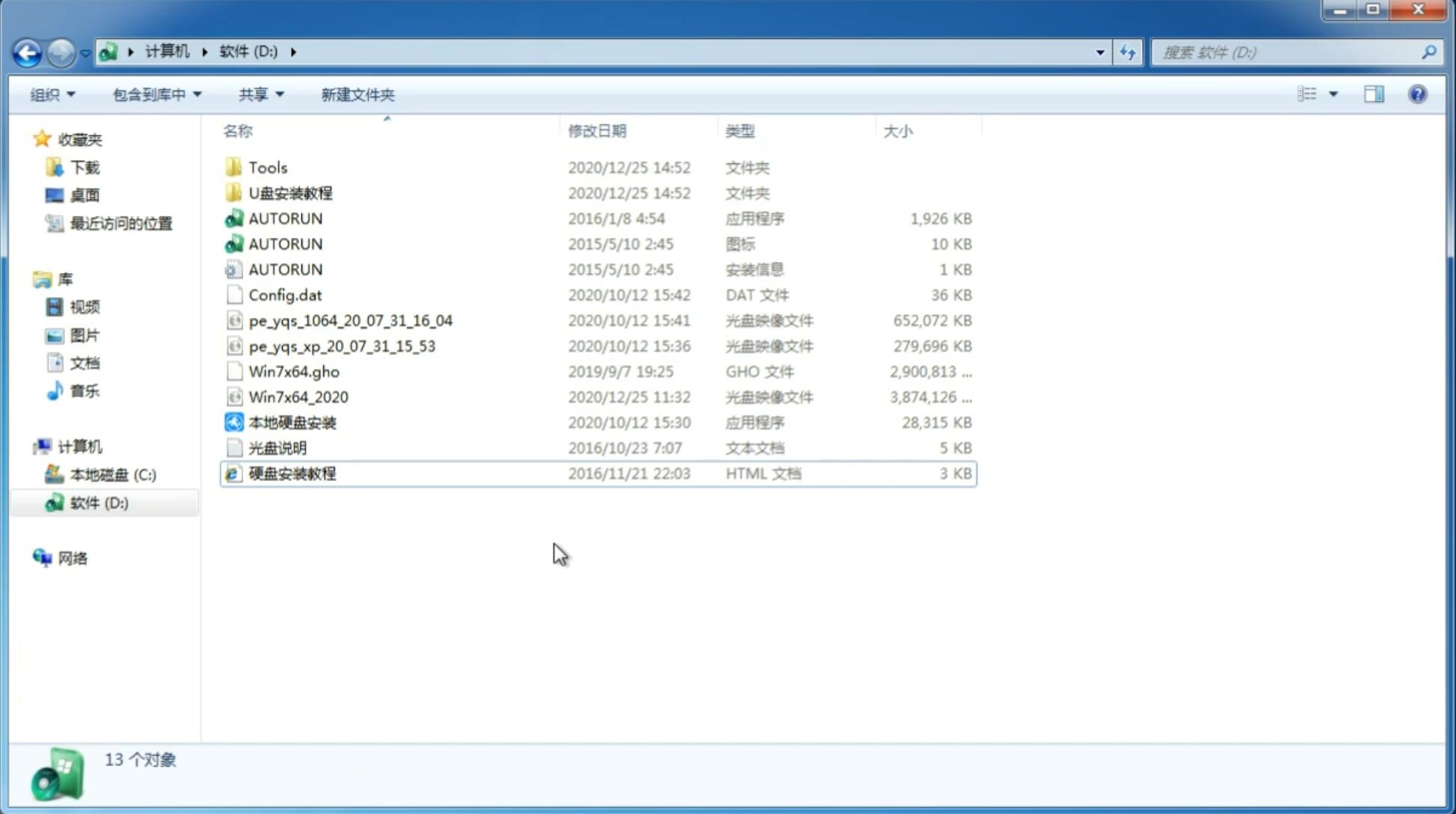Click 新建文件夹 button
This screenshot has height=814, width=1456.
click(x=357, y=94)
